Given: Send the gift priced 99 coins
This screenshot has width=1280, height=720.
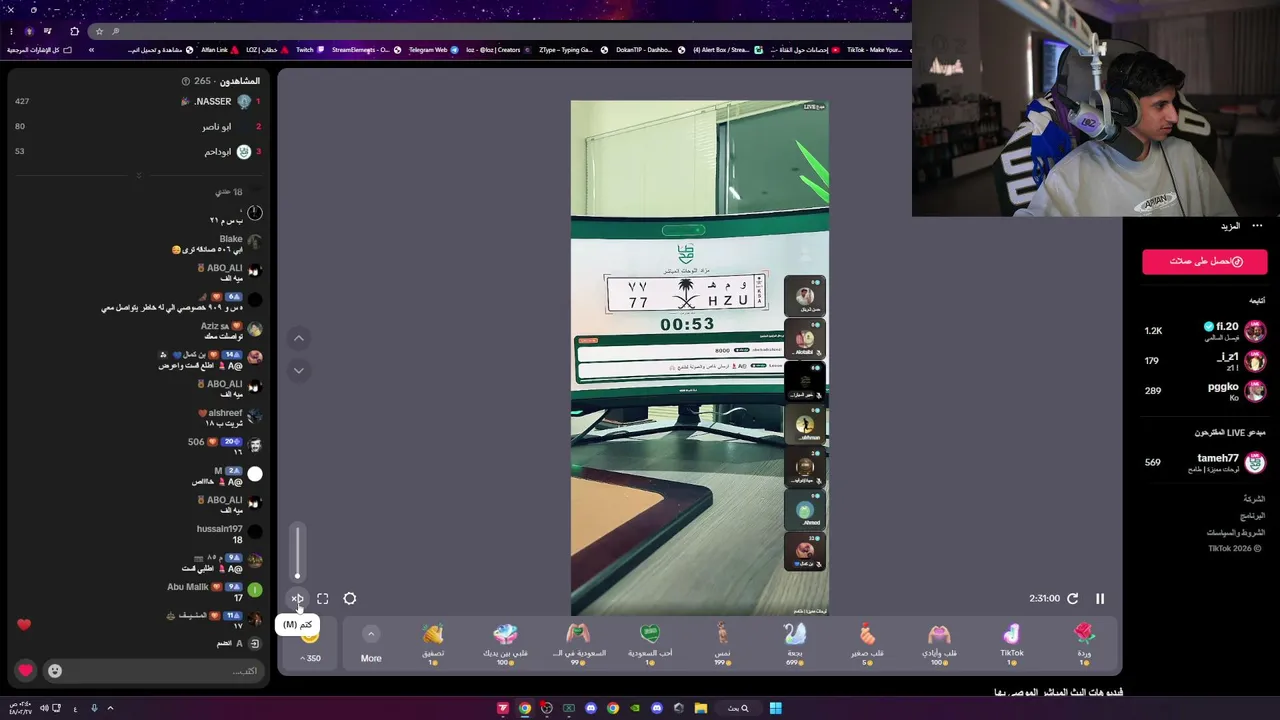Looking at the screenshot, I should pyautogui.click(x=578, y=643).
